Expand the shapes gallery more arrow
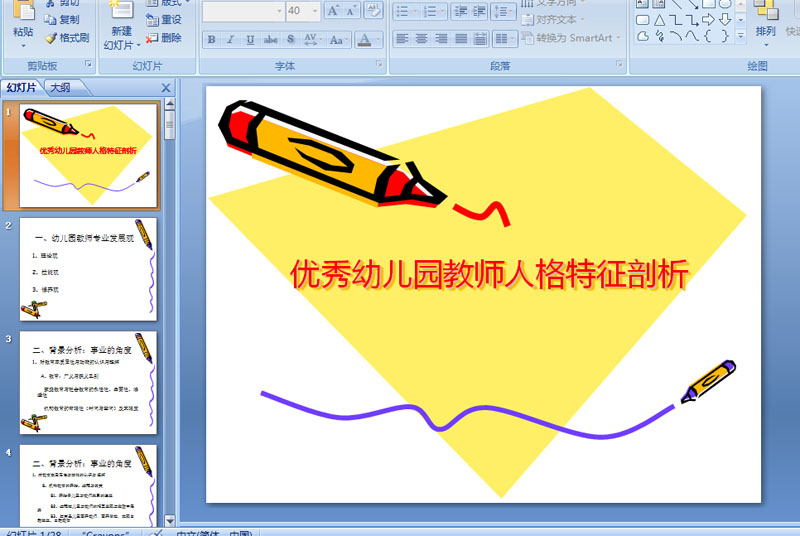This screenshot has width=800, height=536. click(740, 36)
